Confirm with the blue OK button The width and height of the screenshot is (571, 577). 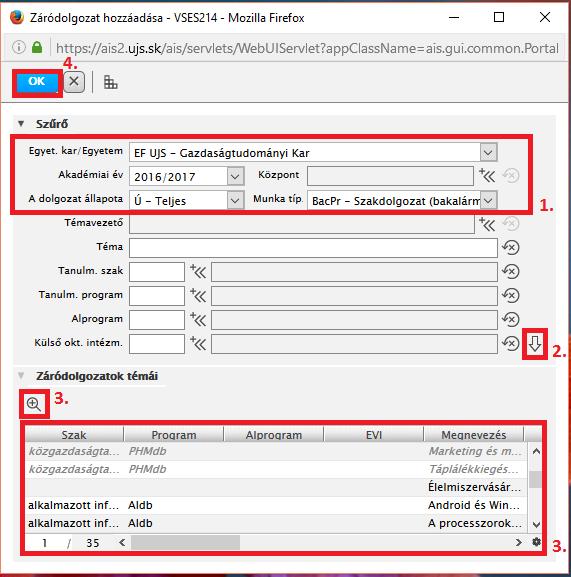pyautogui.click(x=37, y=82)
